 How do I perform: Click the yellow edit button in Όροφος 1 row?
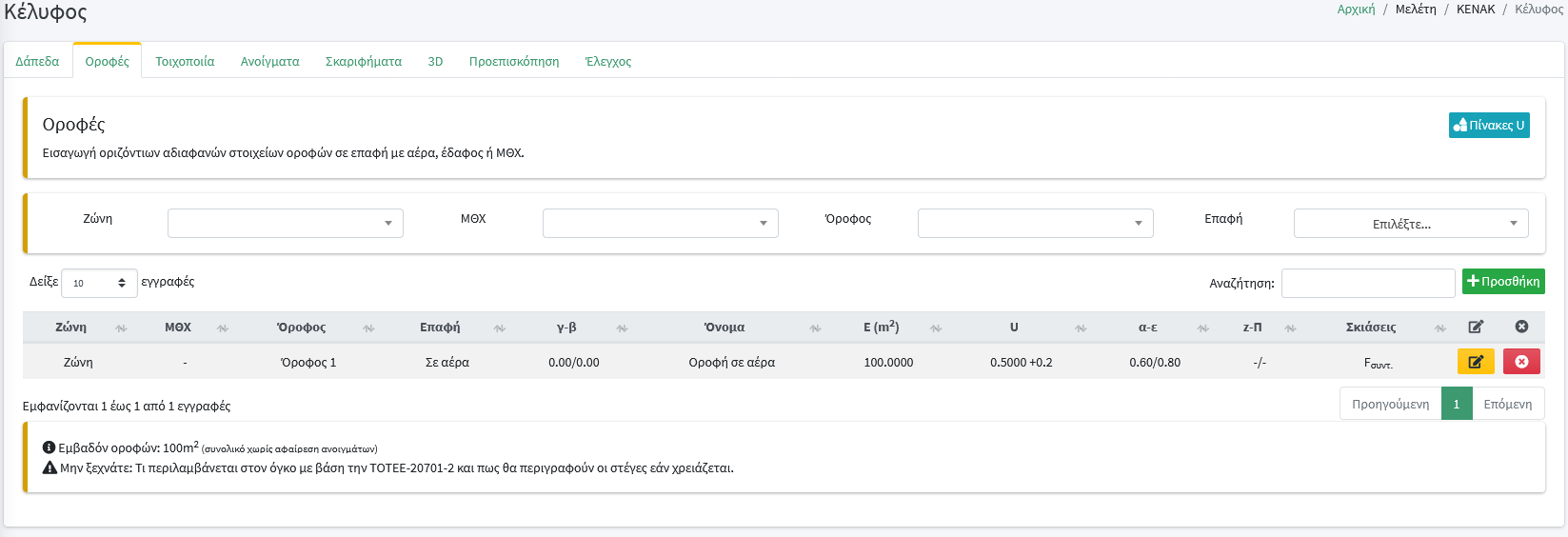[1475, 362]
